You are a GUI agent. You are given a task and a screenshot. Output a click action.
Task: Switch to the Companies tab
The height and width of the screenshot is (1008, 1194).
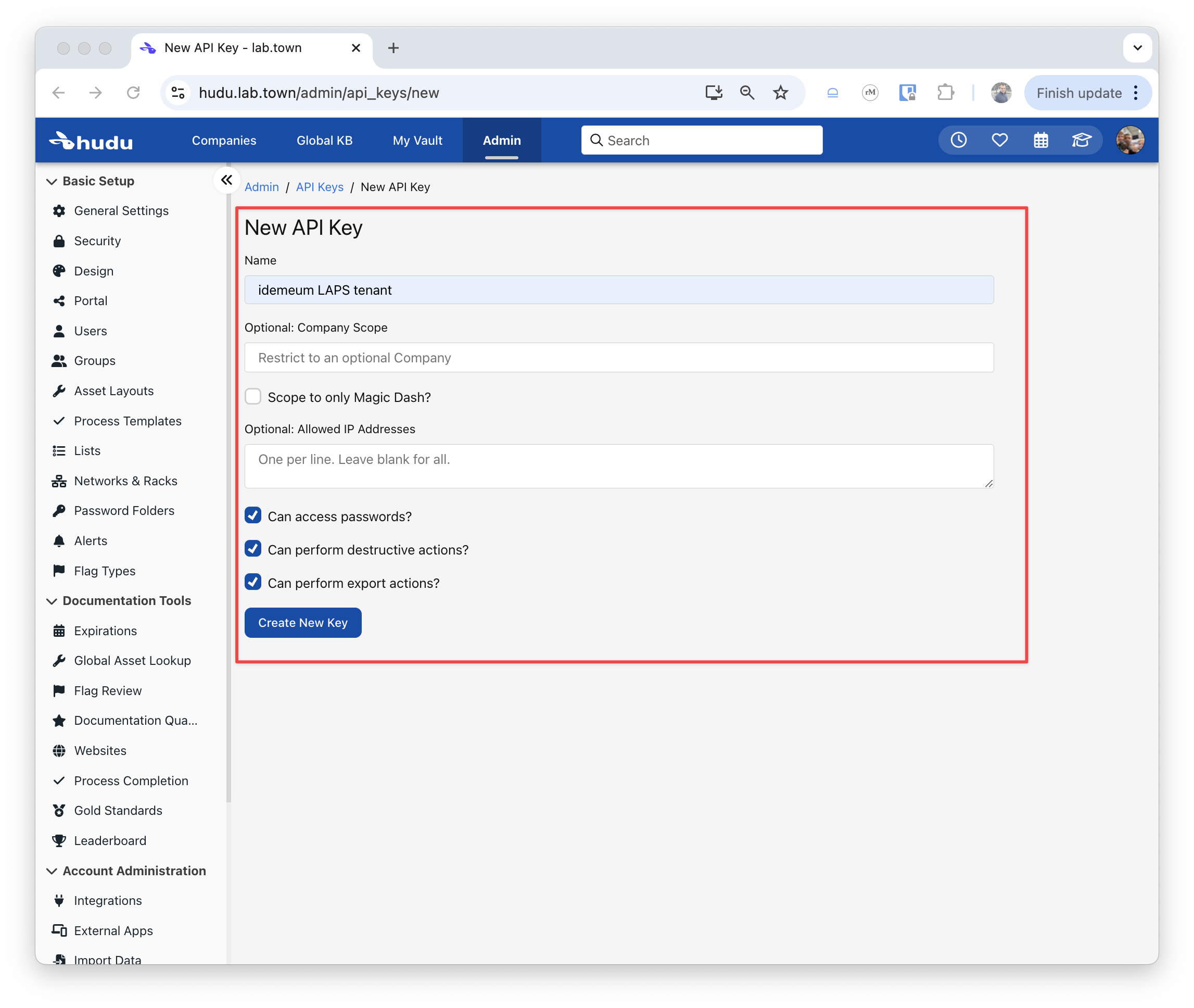[x=224, y=141]
